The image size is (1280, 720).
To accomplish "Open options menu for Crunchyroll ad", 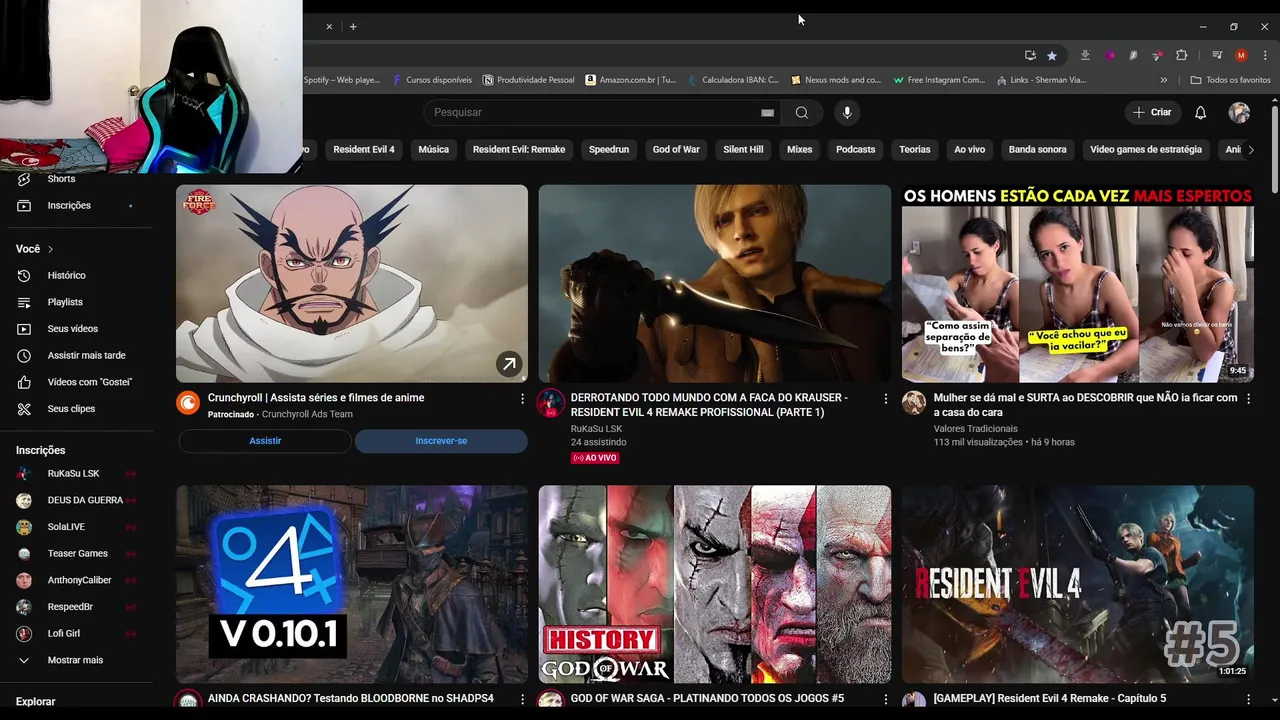I will click(522, 399).
